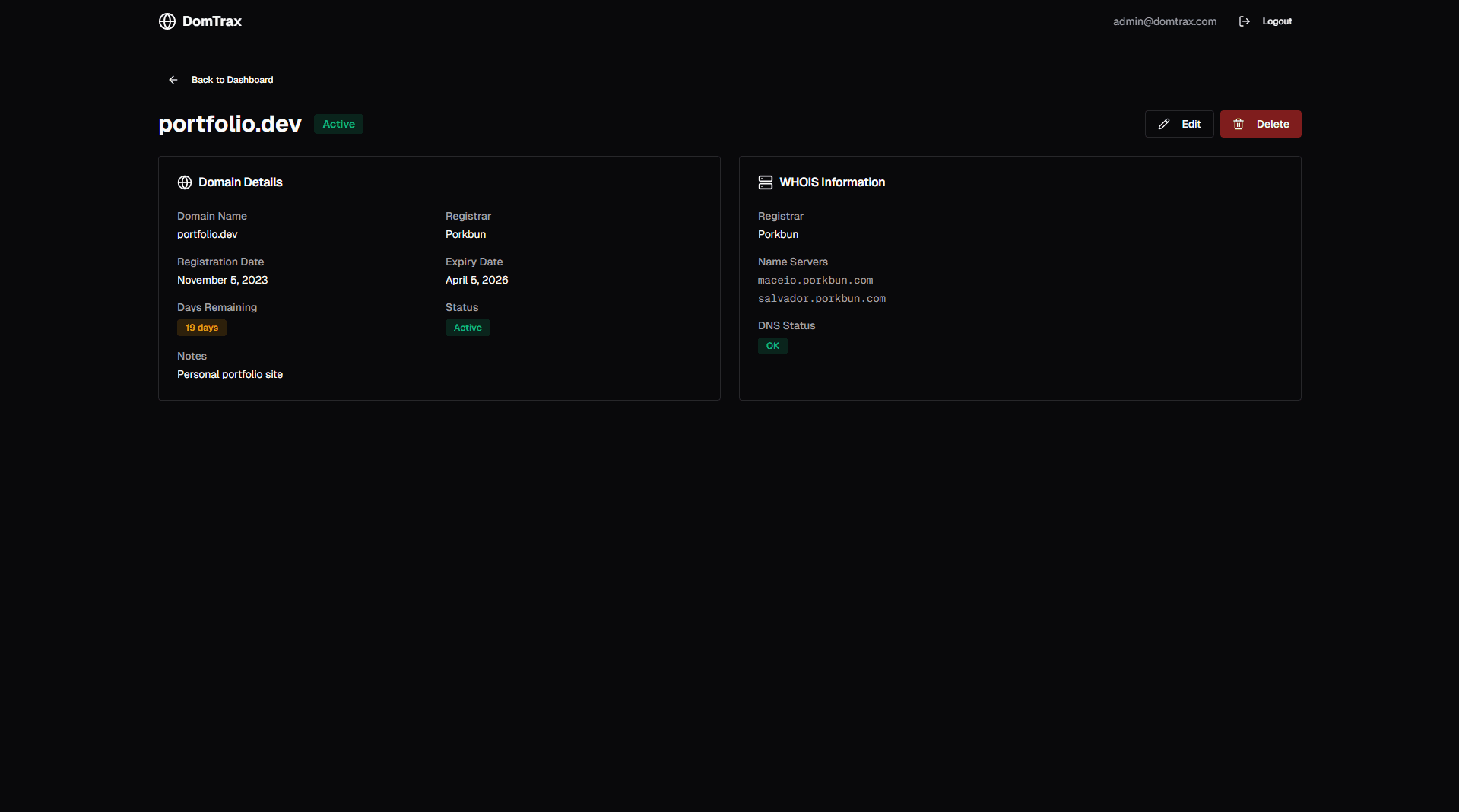
Task: Select the admin@domtrax.com email text
Action: pos(1164,21)
